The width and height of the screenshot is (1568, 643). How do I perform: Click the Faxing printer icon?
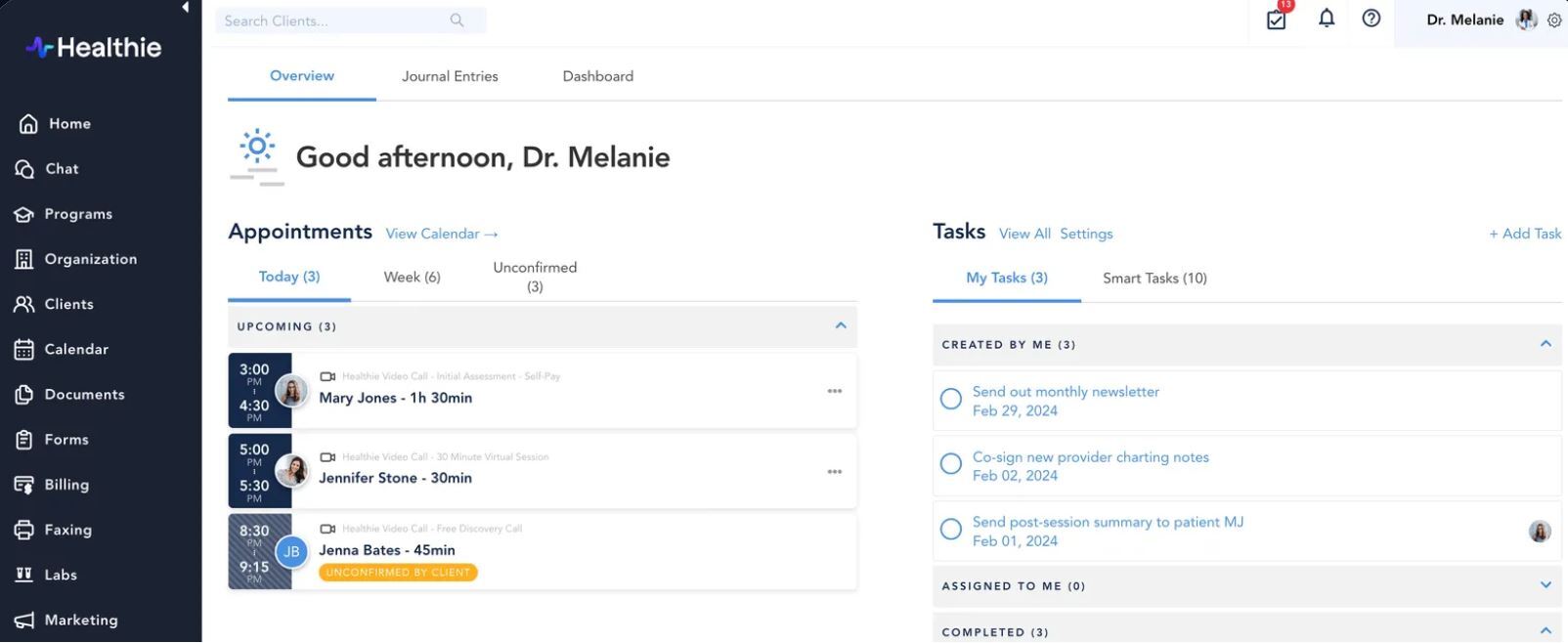(x=24, y=530)
